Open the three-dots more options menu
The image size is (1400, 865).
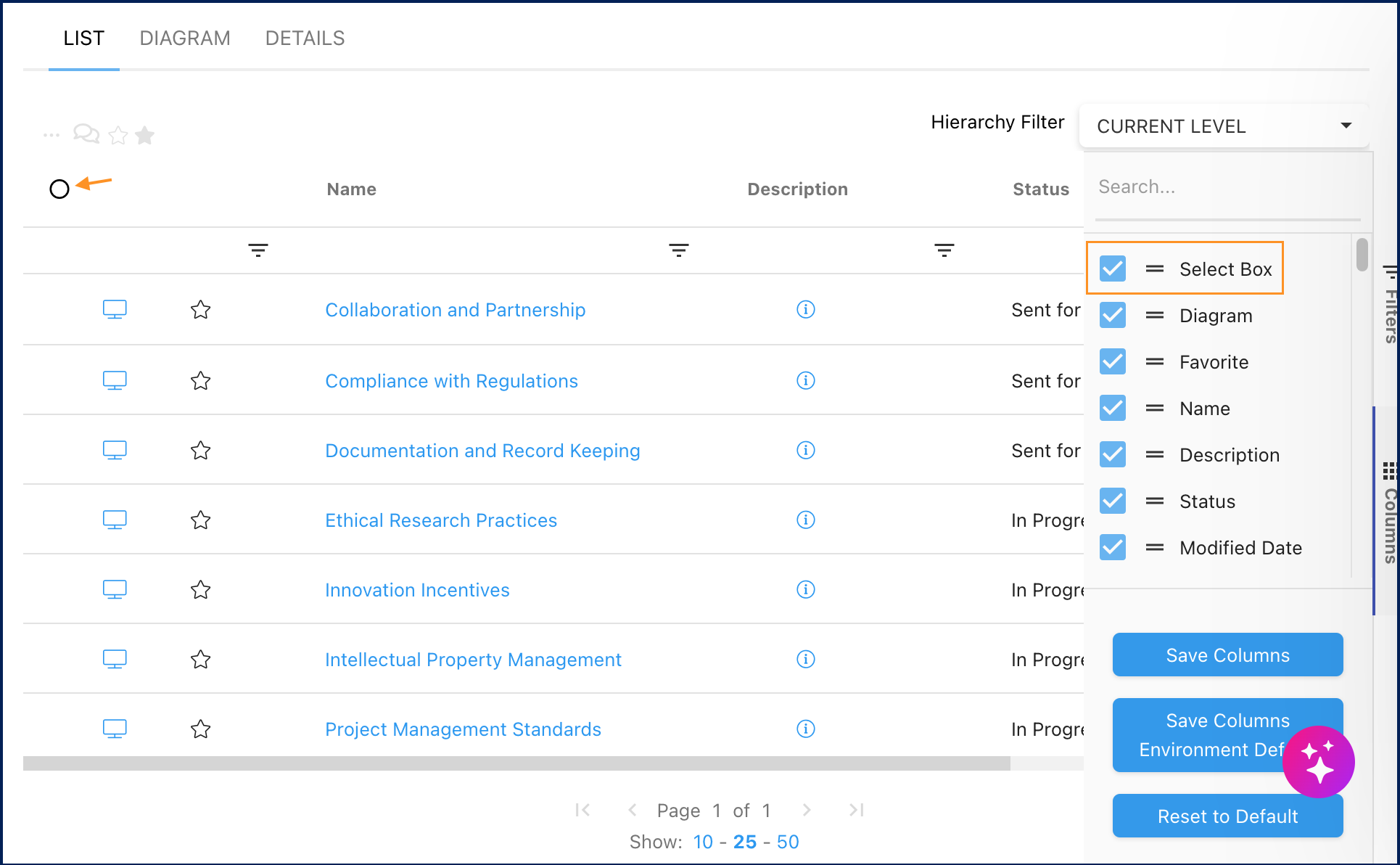click(52, 135)
